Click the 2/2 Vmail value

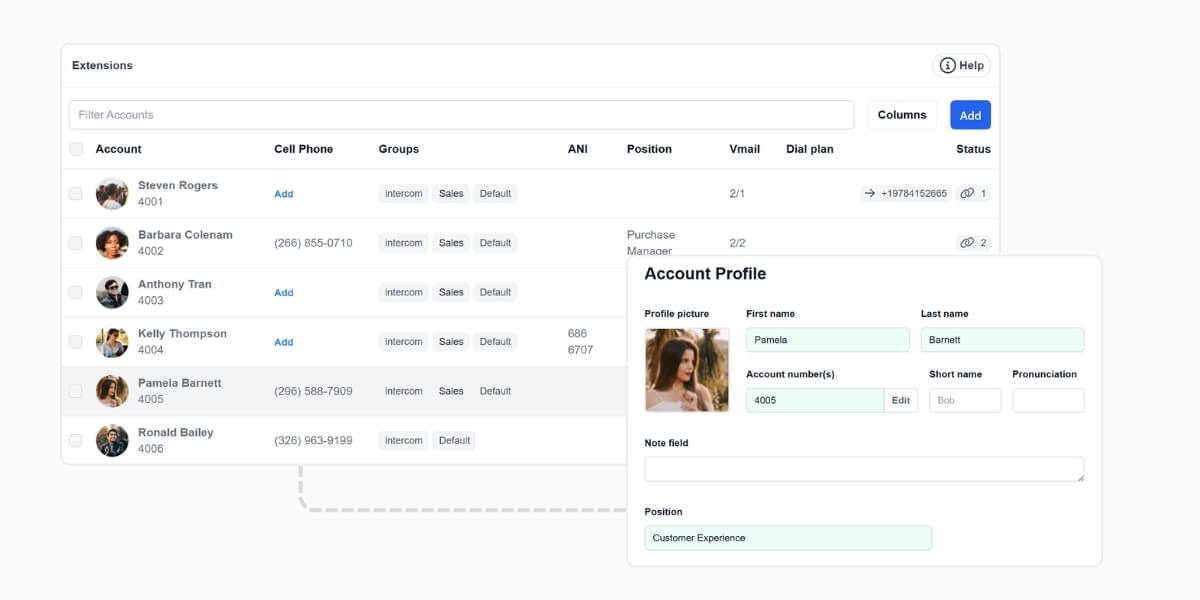(737, 243)
